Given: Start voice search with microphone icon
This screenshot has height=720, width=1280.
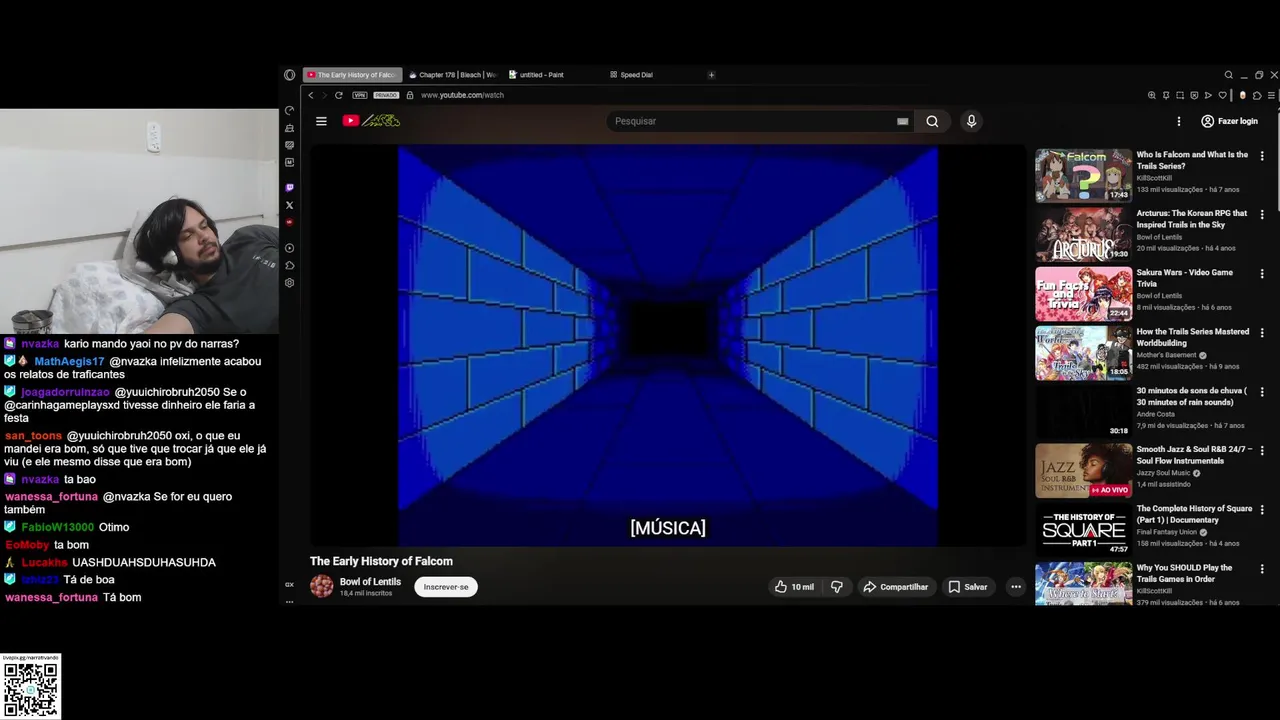Looking at the screenshot, I should coord(971,121).
